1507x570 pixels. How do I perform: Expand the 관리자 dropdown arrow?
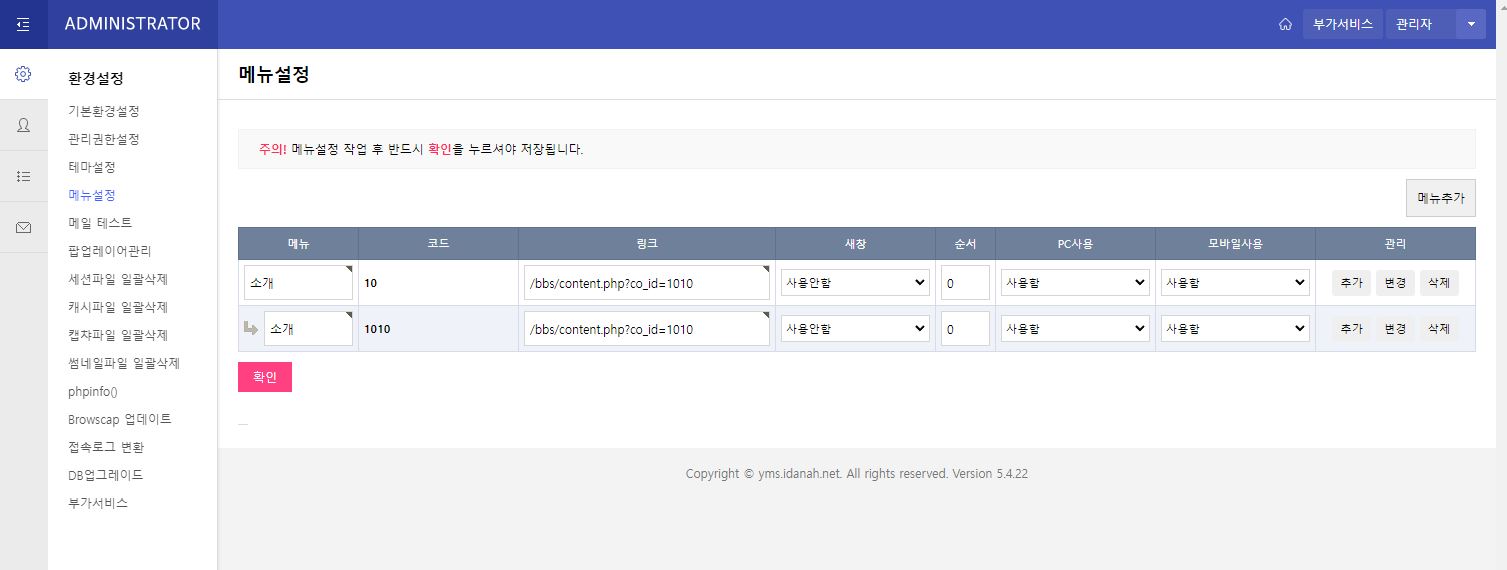click(1470, 24)
